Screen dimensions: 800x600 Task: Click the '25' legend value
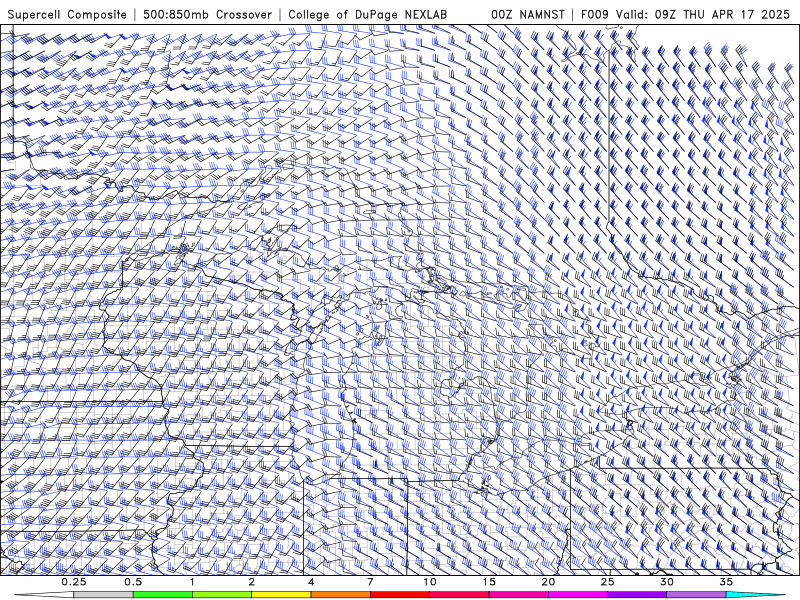[x=607, y=582]
